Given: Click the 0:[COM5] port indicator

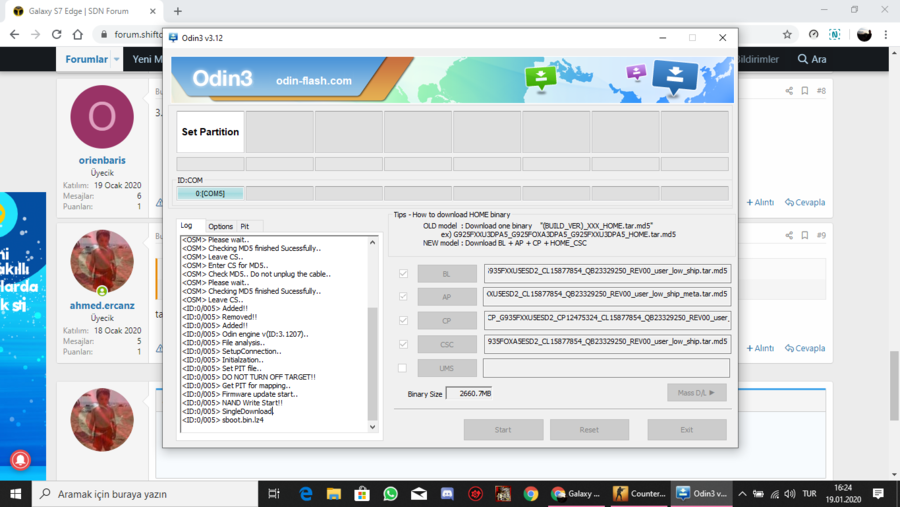Looking at the screenshot, I should (x=210, y=193).
